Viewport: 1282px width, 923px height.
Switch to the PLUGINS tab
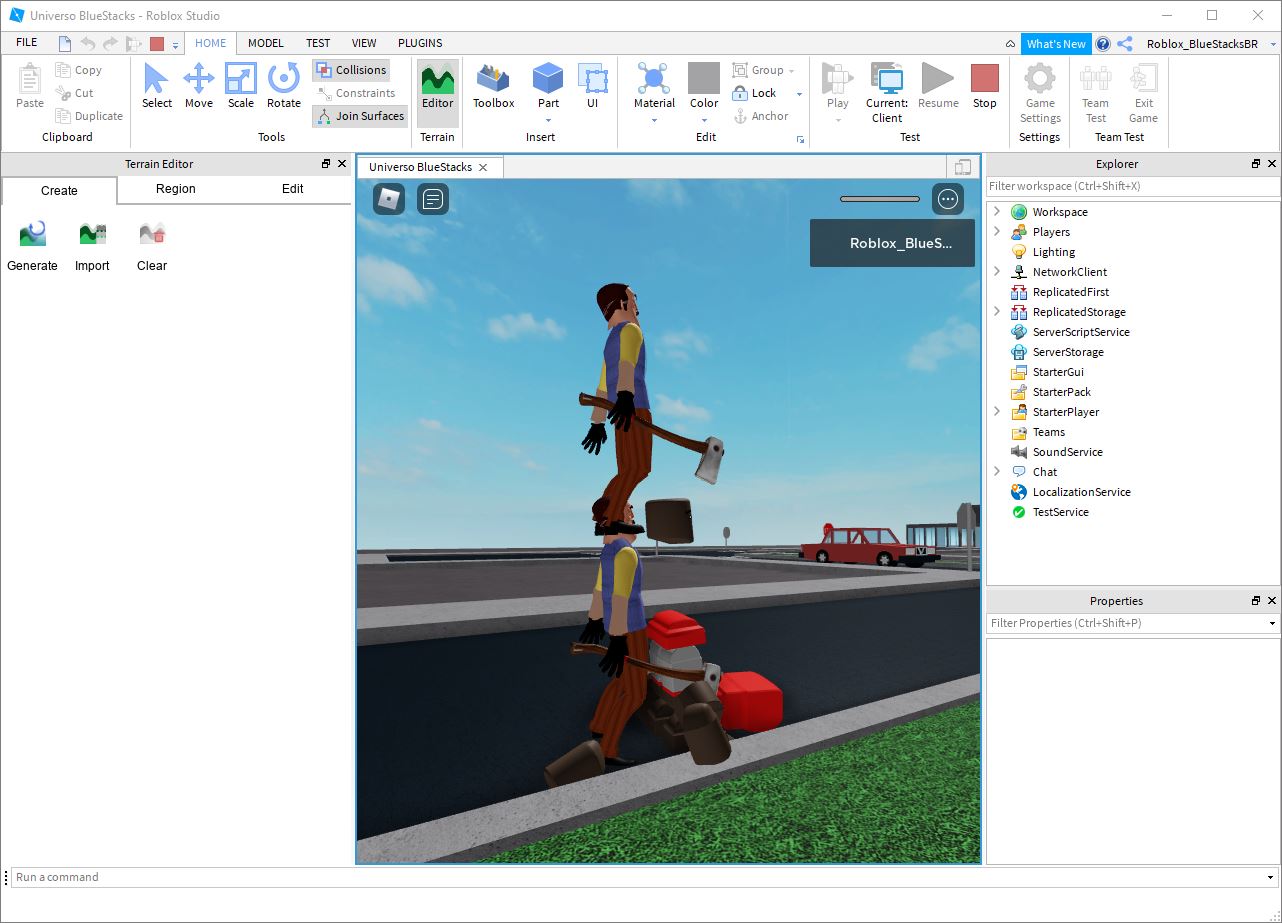[x=420, y=43]
